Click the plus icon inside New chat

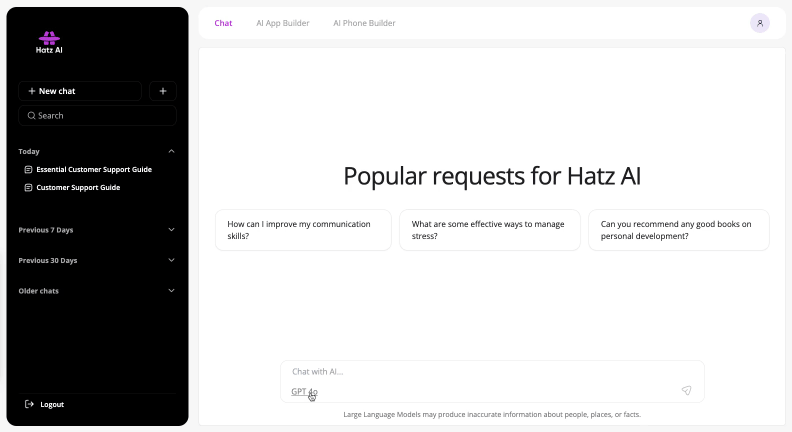pyautogui.click(x=32, y=91)
